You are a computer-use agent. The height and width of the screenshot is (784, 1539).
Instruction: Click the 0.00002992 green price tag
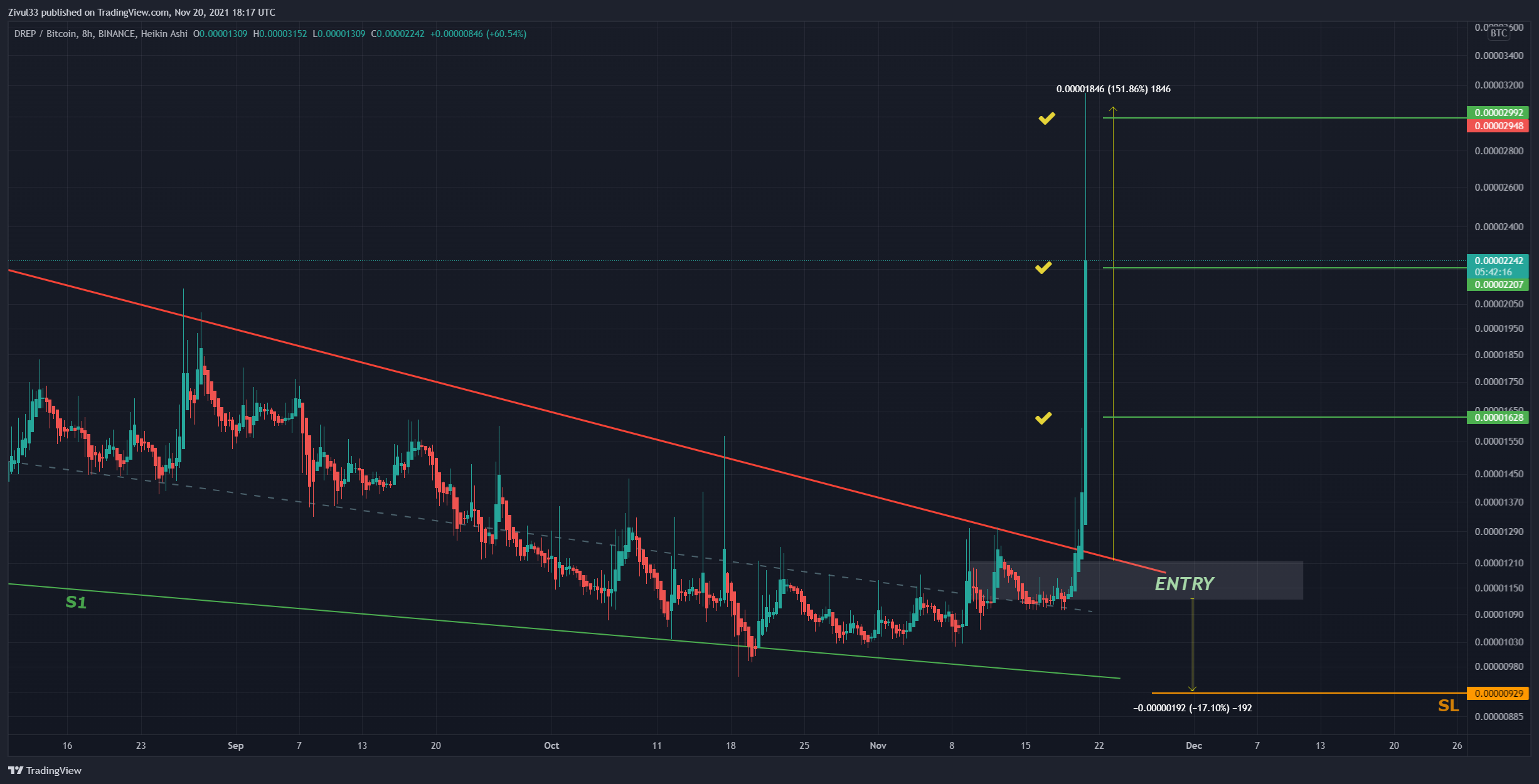point(1498,113)
